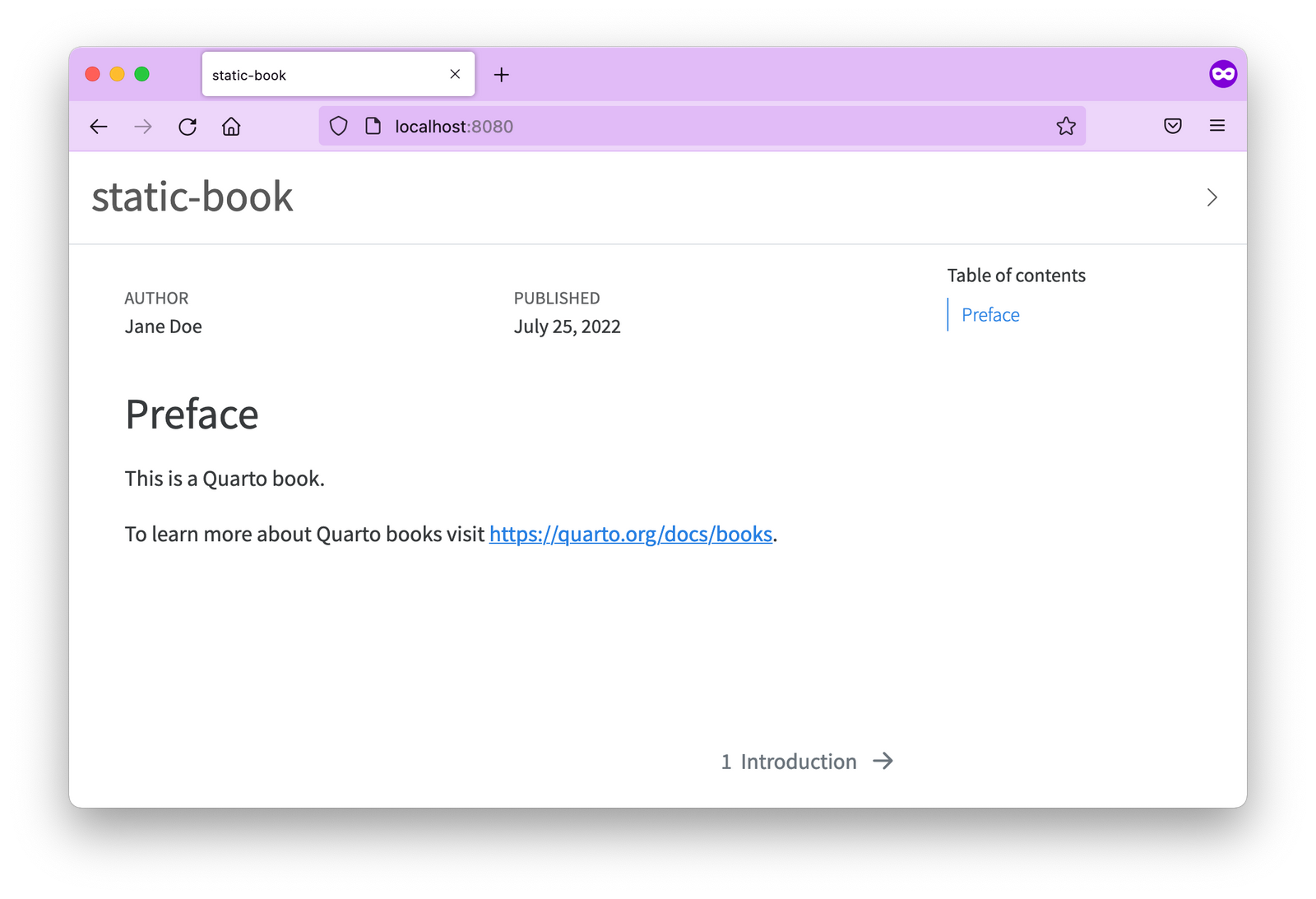
Task: Open the Firefox account mask icon
Action: (x=1223, y=74)
